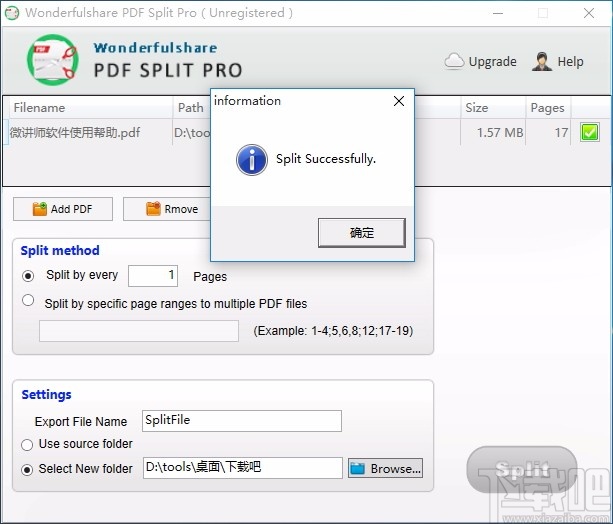Minimize the PDF Split Pro window

498,13
